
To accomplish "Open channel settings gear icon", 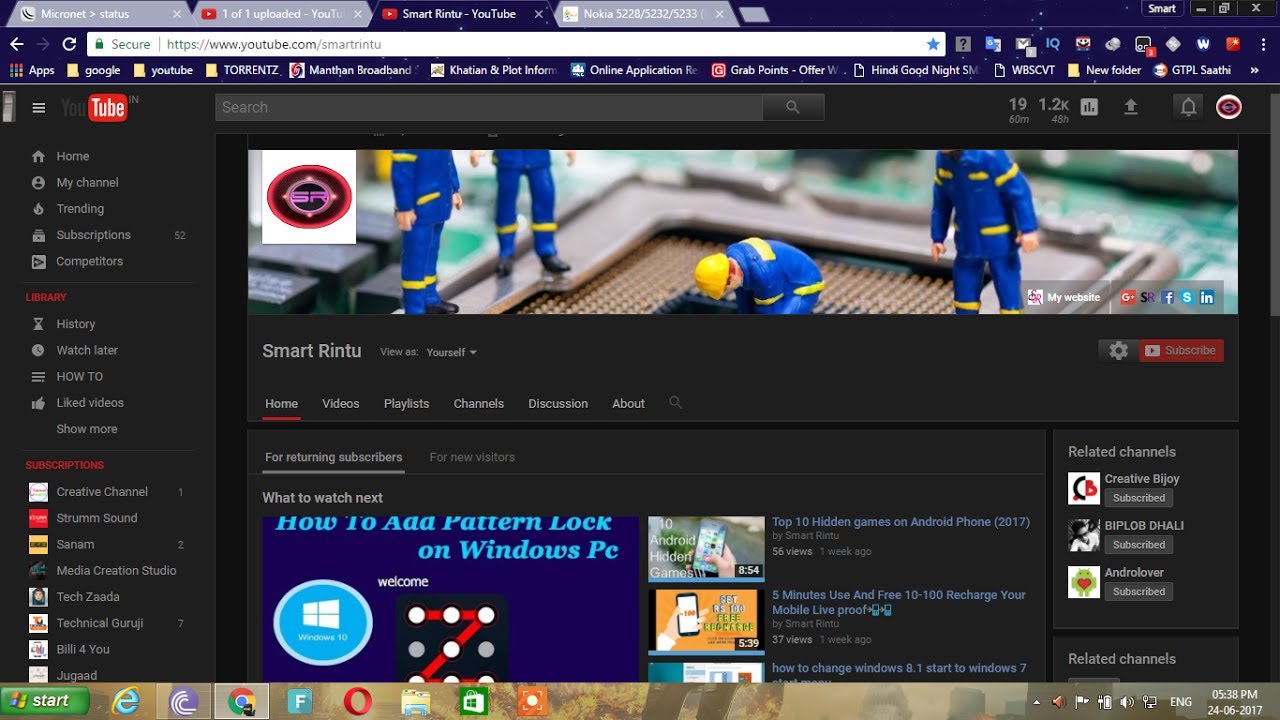I will [x=1118, y=351].
